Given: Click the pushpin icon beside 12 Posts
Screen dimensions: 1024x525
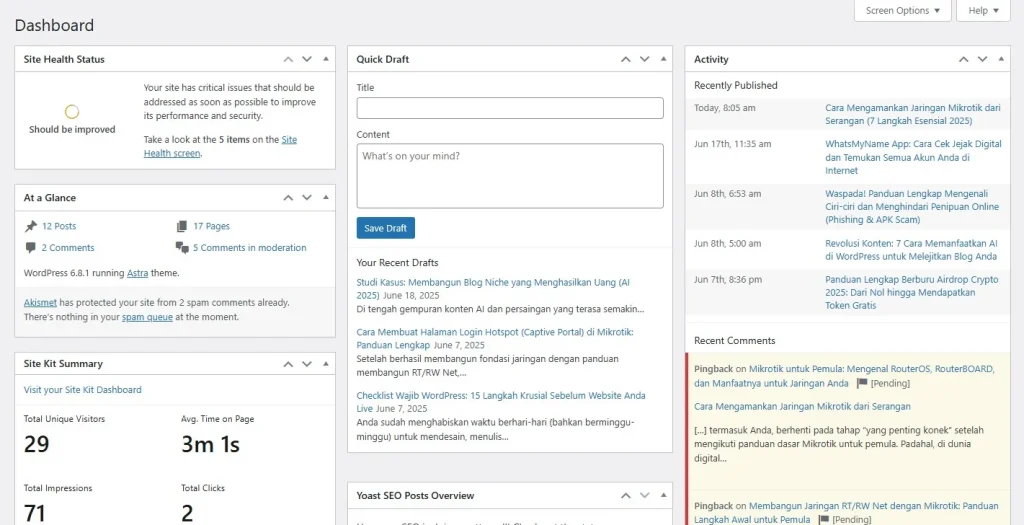Looking at the screenshot, I should [31, 227].
